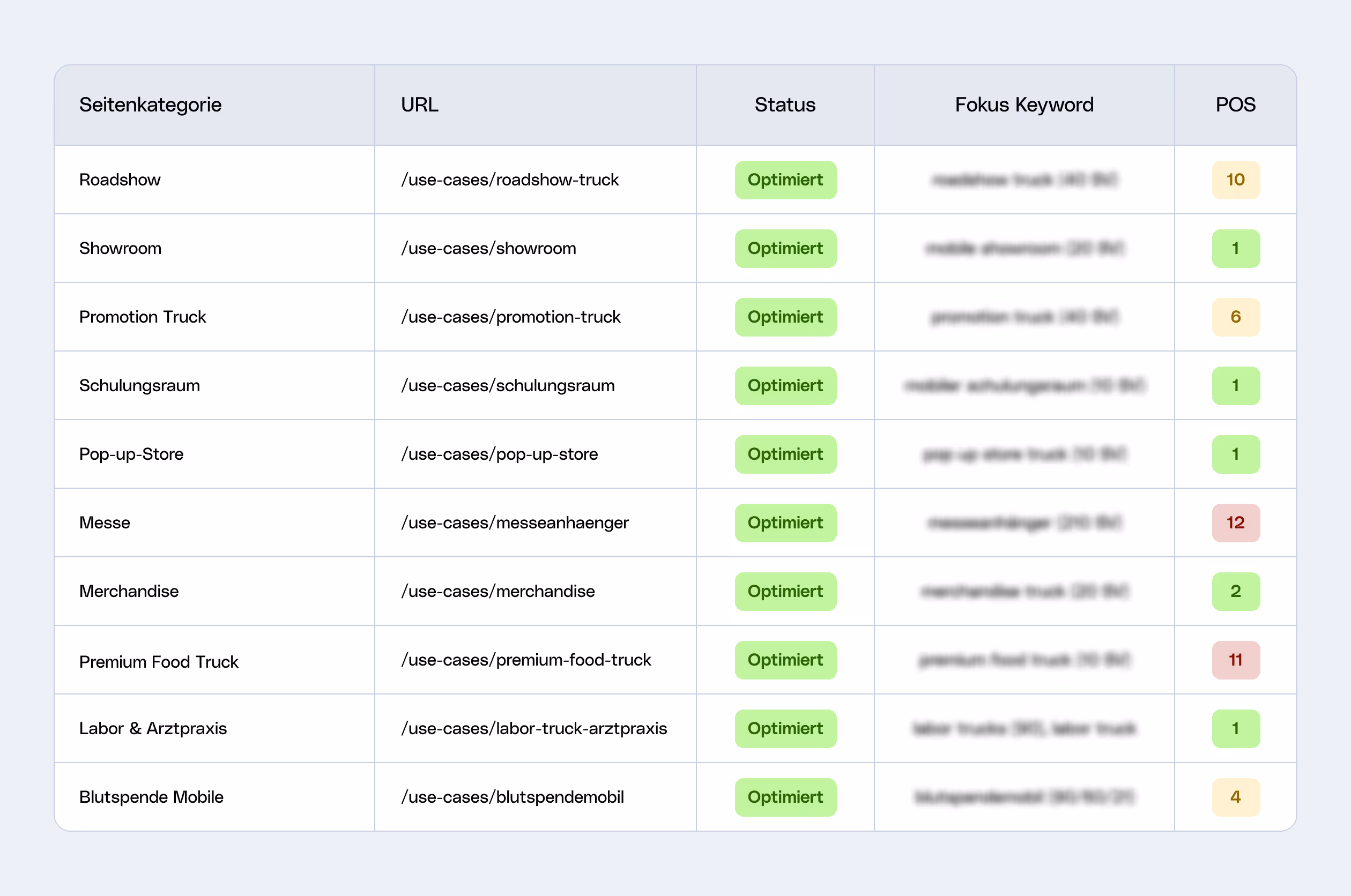Open the /use-cases/roadshow-truck URL

(x=510, y=180)
